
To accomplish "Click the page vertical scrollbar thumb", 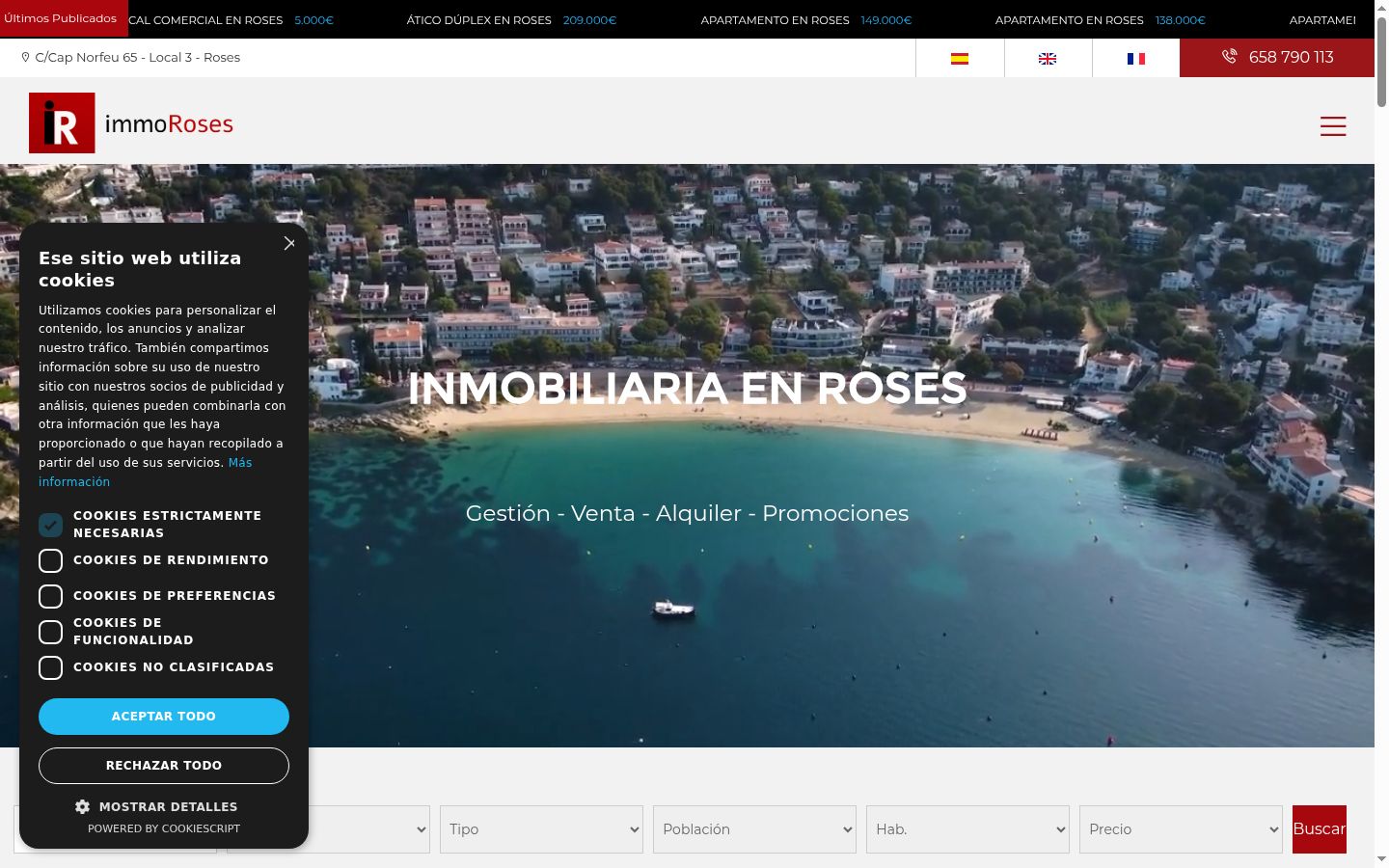I will click(1381, 63).
